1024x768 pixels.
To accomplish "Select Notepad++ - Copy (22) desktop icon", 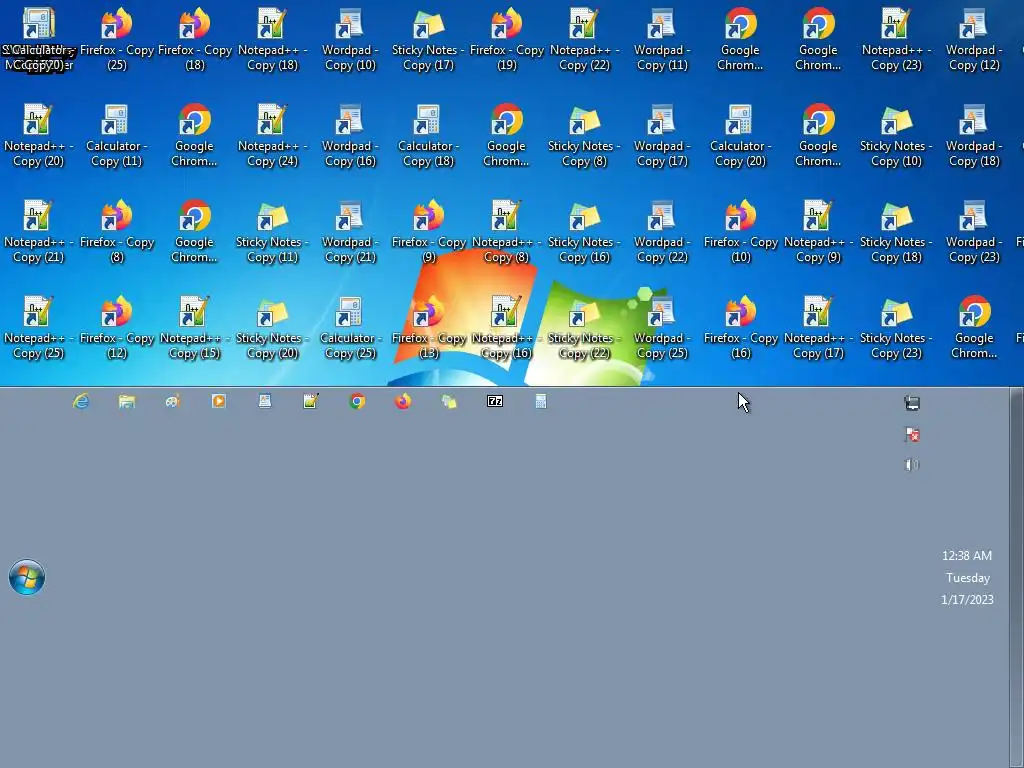I will click(x=584, y=39).
